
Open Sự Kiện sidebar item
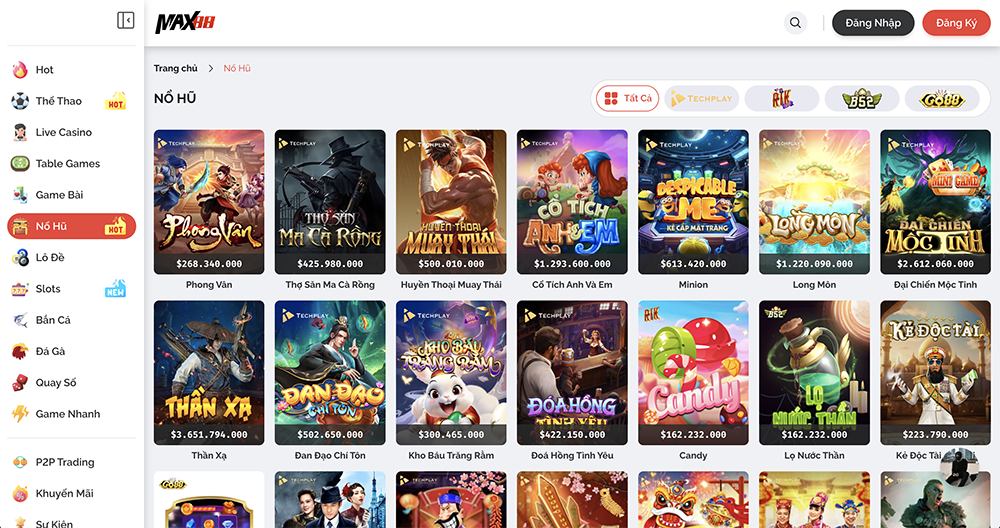coord(71,522)
